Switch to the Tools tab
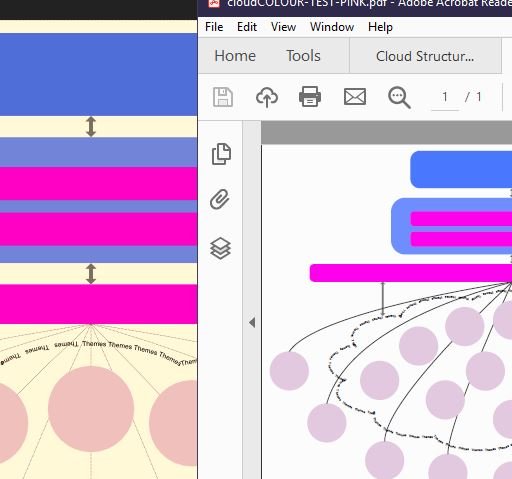Image resolution: width=512 pixels, height=479 pixels. (303, 56)
